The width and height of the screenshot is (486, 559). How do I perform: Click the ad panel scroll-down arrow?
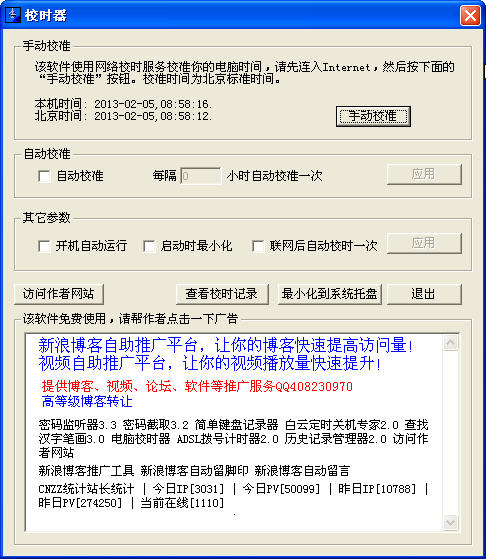click(450, 523)
